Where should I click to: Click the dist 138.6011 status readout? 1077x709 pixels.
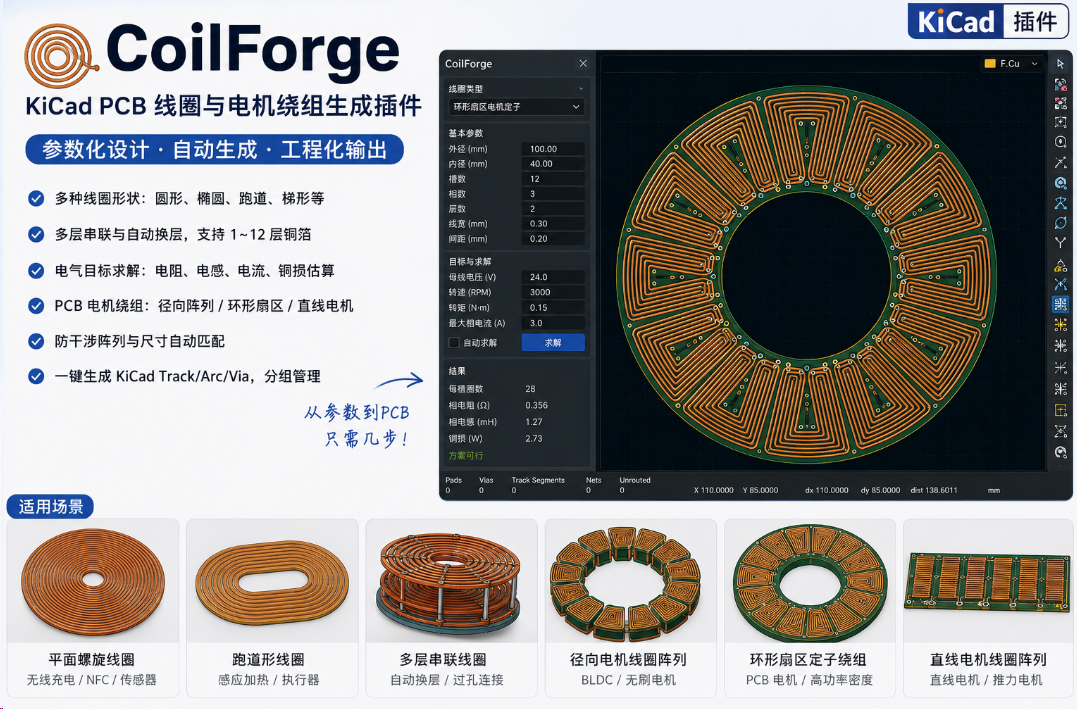point(933,491)
